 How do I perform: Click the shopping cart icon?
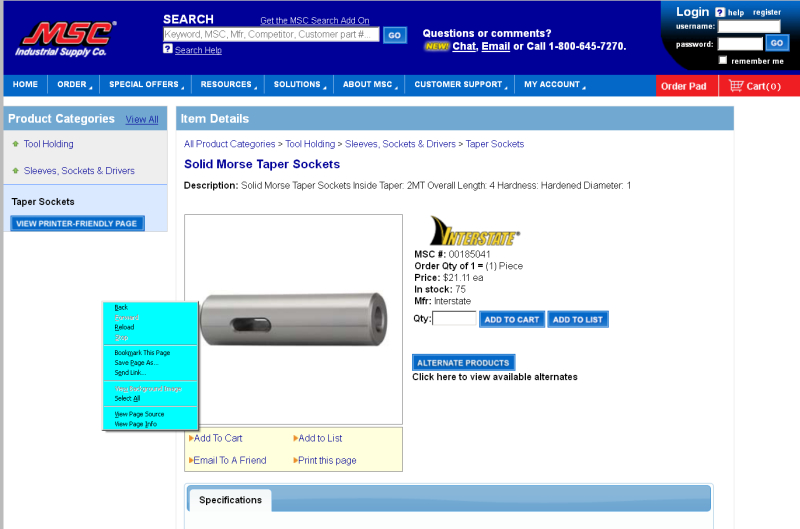point(736,85)
